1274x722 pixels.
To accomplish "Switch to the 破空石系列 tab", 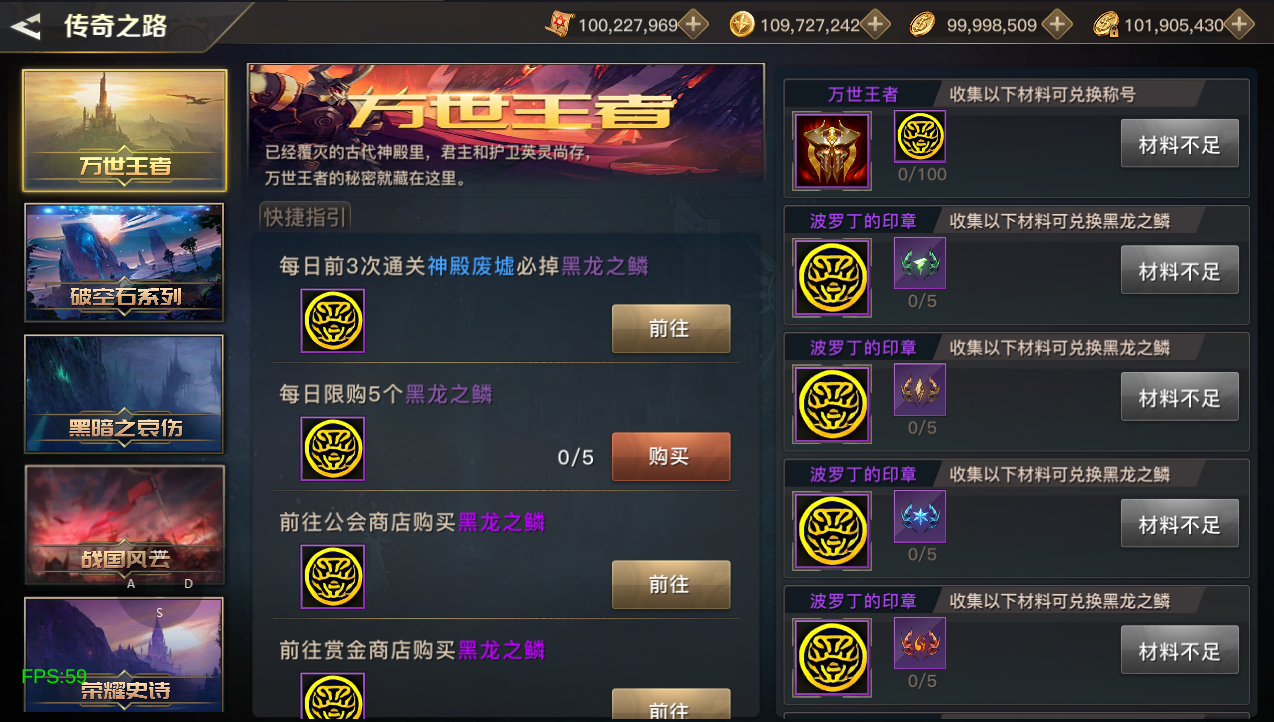I will click(125, 262).
